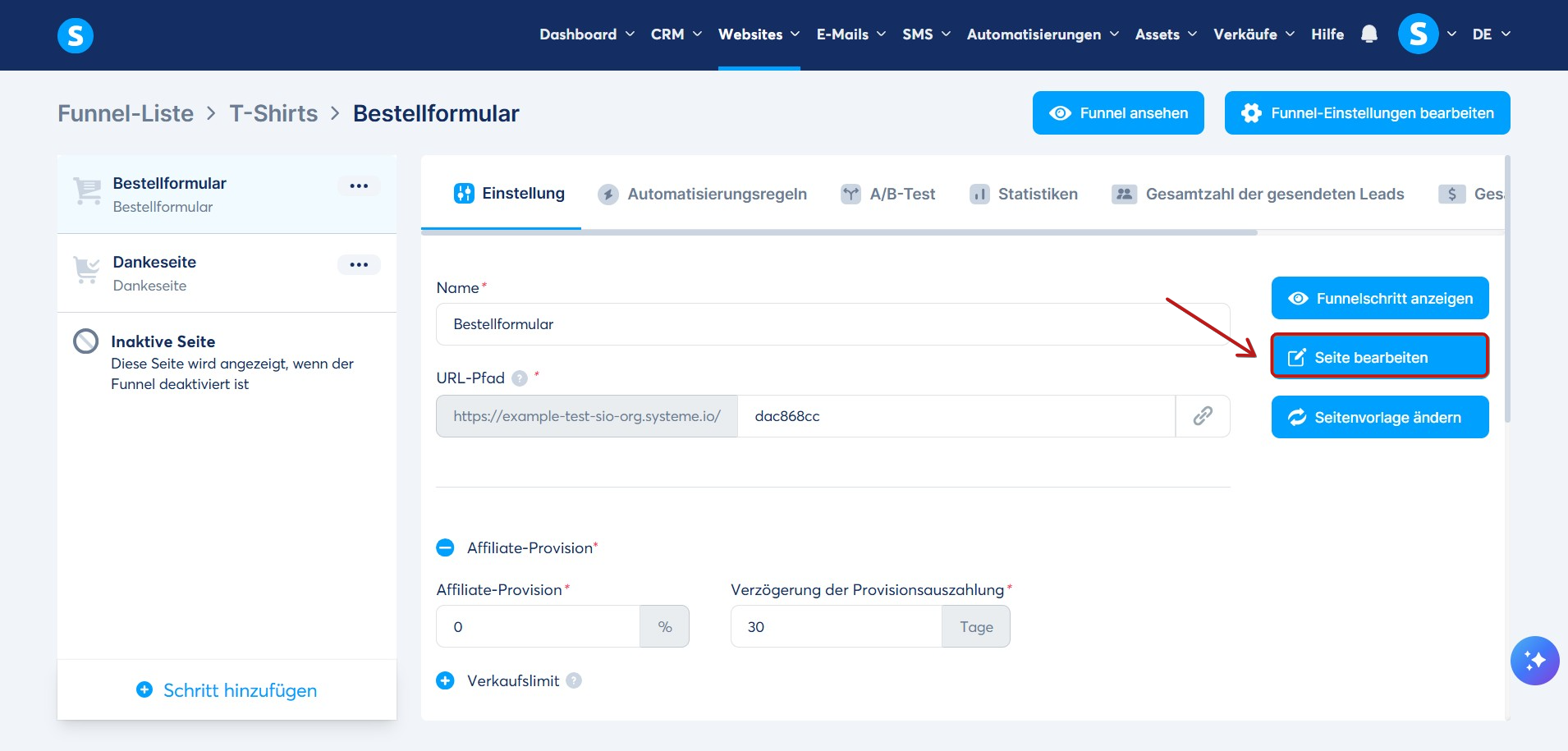Image resolution: width=1568 pixels, height=751 pixels.
Task: Open the Verkäufe dropdown menu
Action: [x=1254, y=34]
